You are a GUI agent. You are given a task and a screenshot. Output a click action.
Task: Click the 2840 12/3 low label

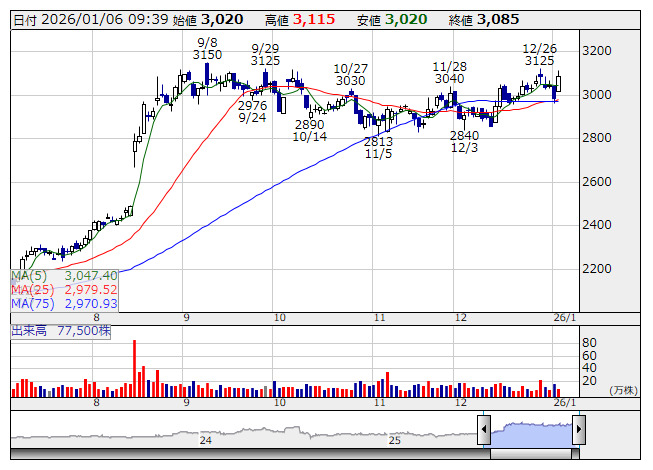click(464, 142)
